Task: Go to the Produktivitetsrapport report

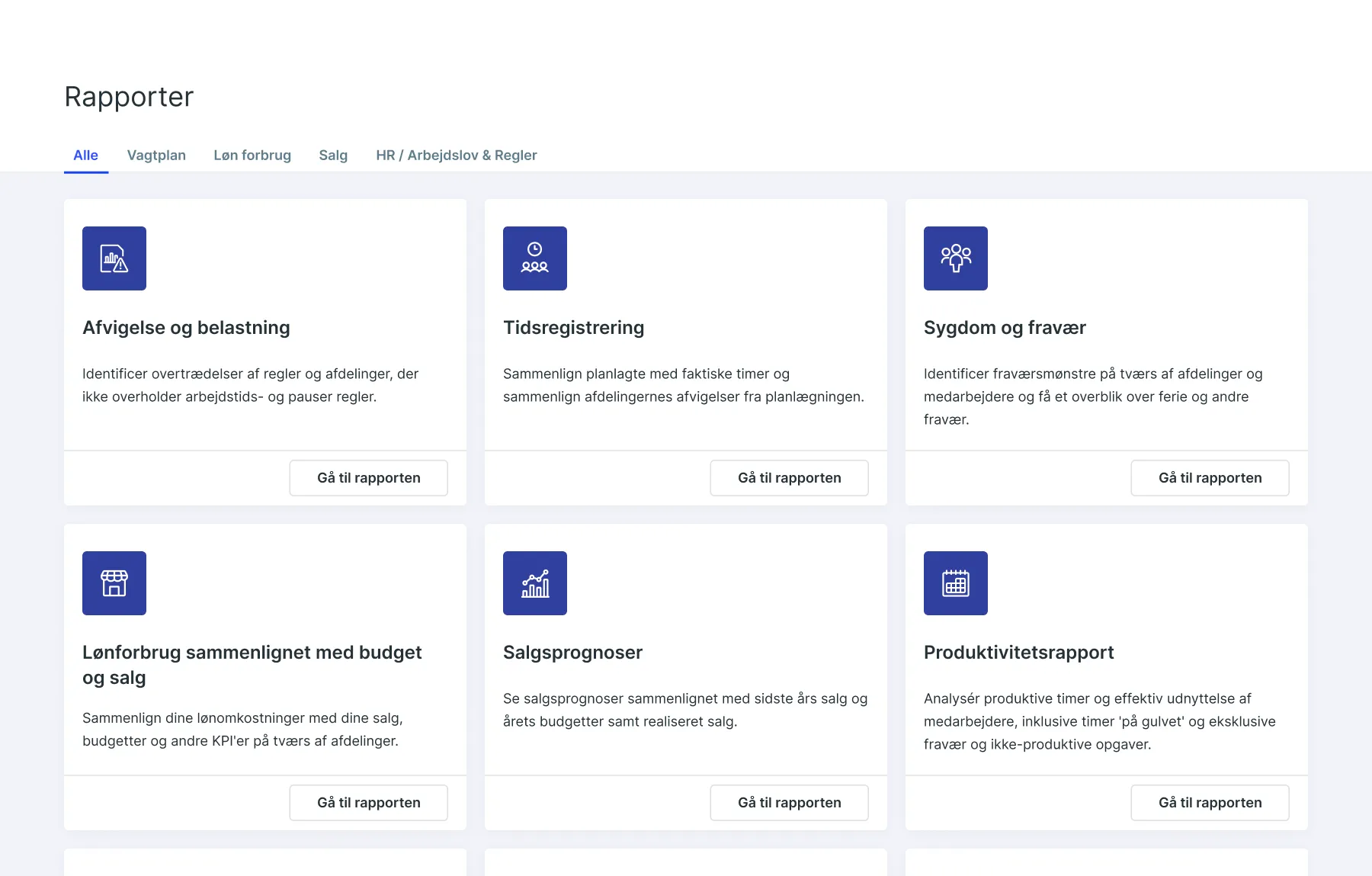Action: click(1210, 803)
